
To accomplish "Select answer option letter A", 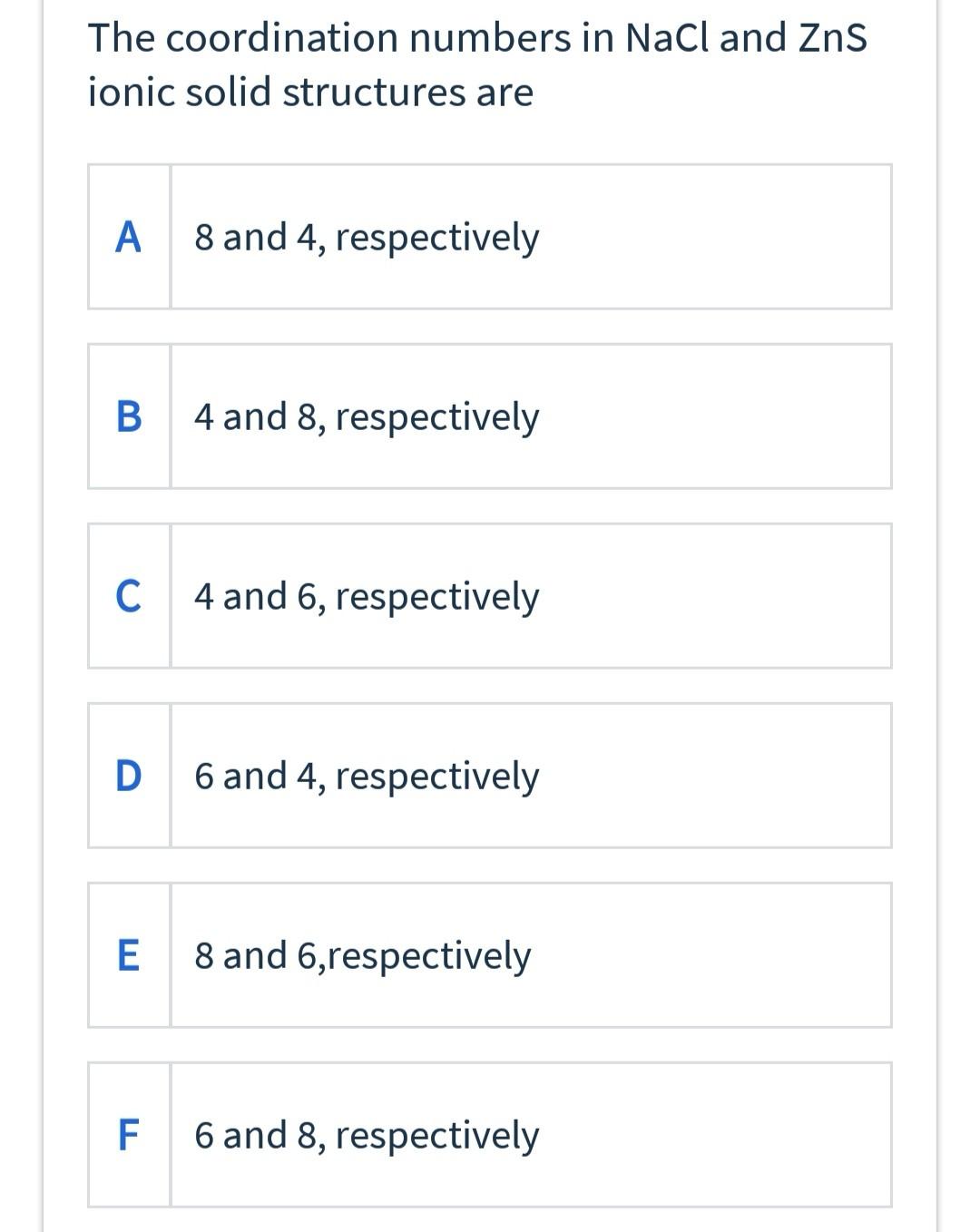I will click(129, 237).
